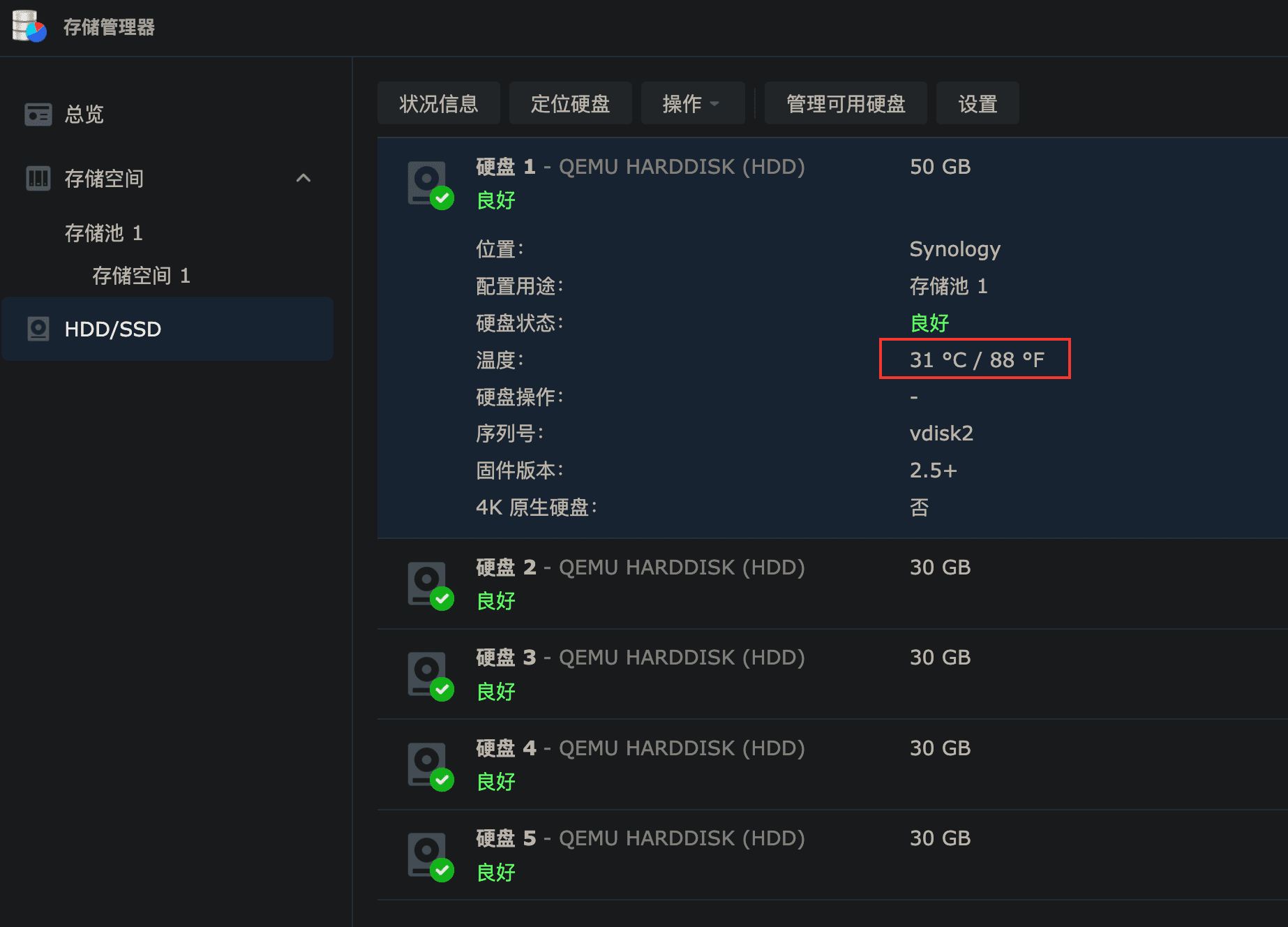Expand the 硬盘 4 row
This screenshot has width=1288, height=927.
(x=832, y=765)
